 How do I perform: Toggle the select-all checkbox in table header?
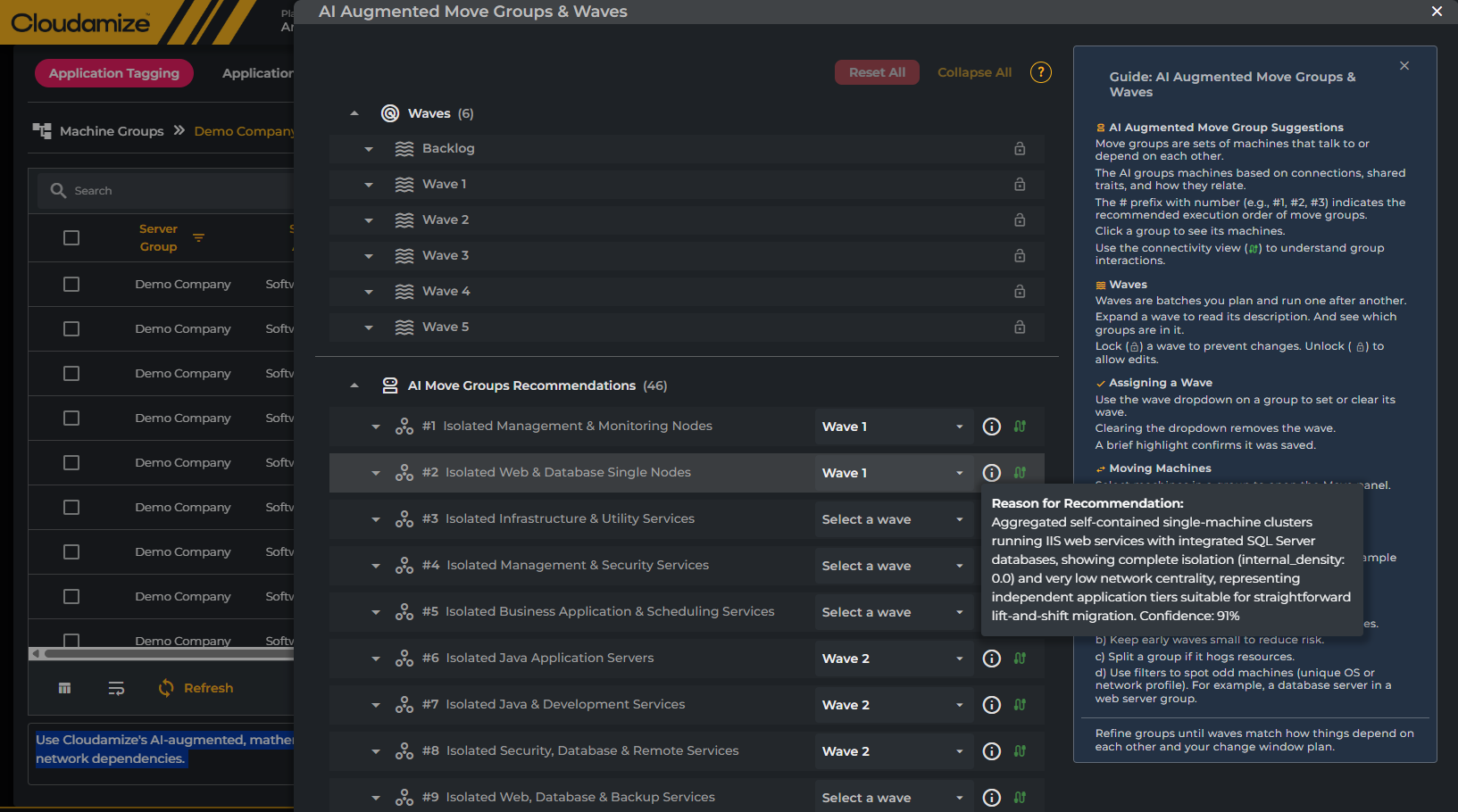coord(71,237)
